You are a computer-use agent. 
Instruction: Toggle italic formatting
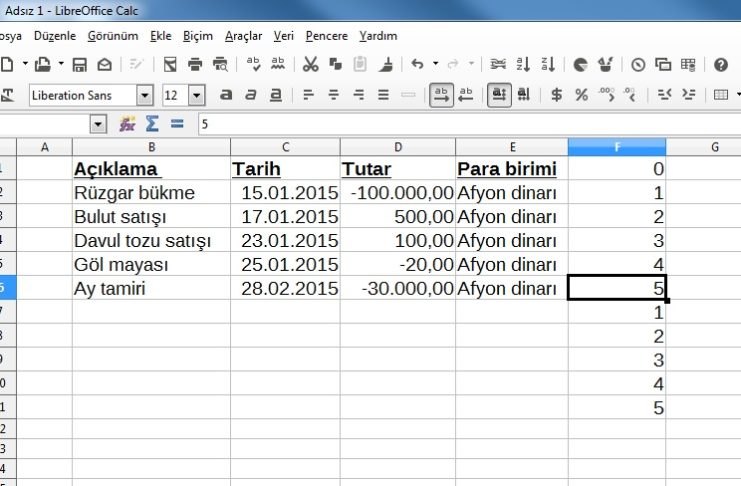(248, 95)
